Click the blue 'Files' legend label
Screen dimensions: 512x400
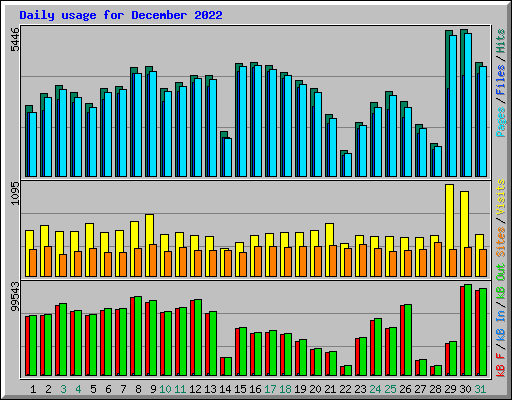[x=501, y=80]
